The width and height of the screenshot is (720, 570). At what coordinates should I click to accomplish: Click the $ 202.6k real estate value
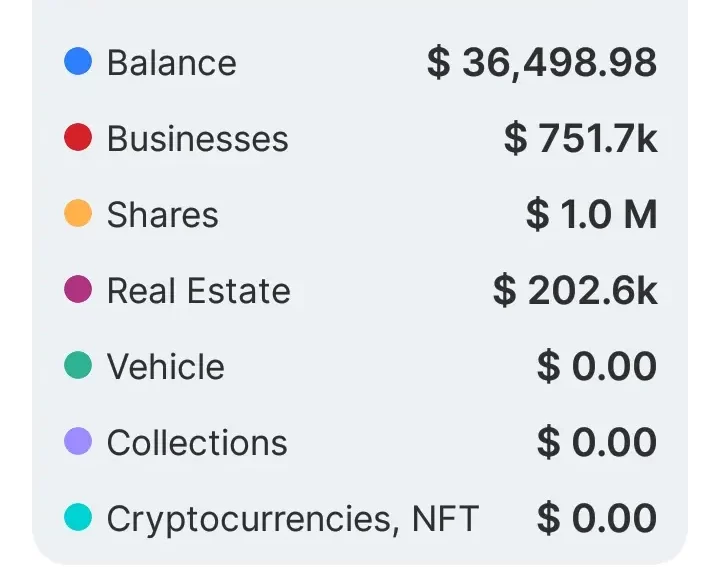(x=575, y=291)
